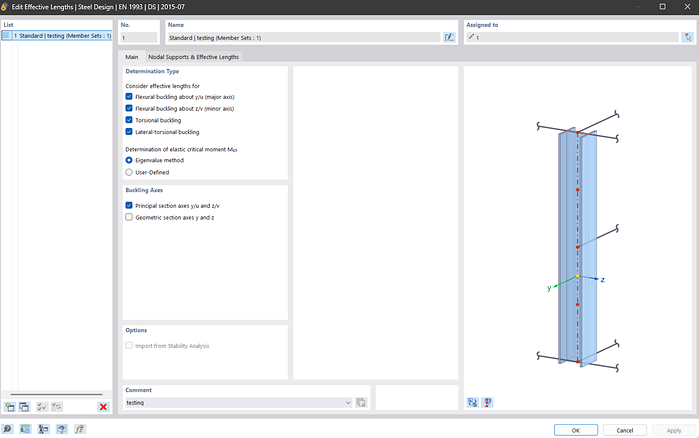This screenshot has height=438, width=699.
Task: Expand the Comment dropdown arrow
Action: [348, 402]
